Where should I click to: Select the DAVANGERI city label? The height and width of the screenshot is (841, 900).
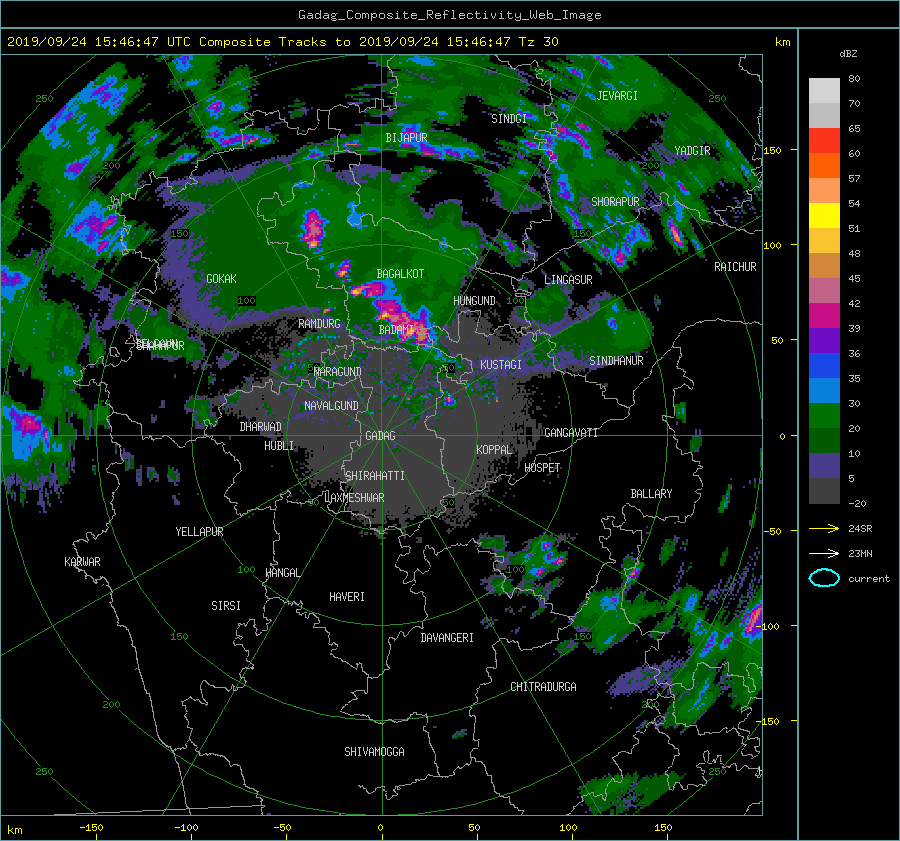point(447,638)
